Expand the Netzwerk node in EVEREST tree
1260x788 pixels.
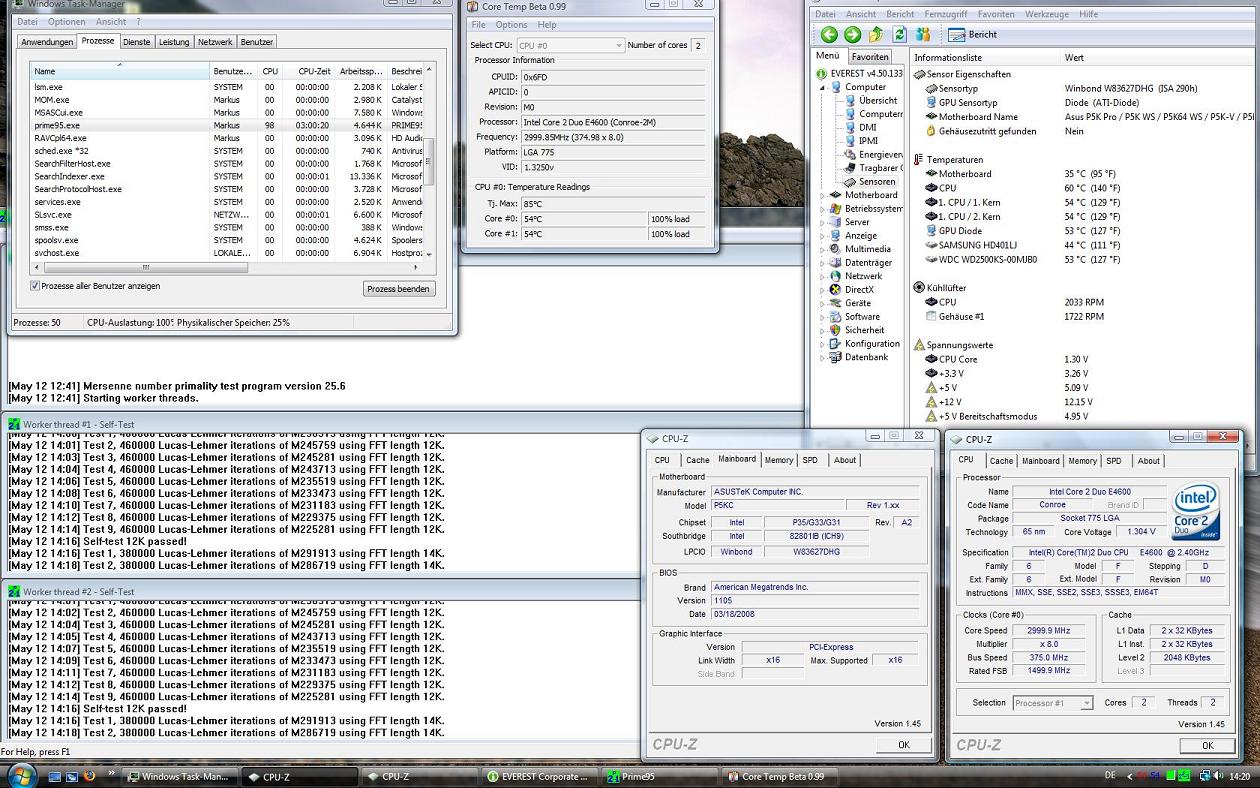824,276
